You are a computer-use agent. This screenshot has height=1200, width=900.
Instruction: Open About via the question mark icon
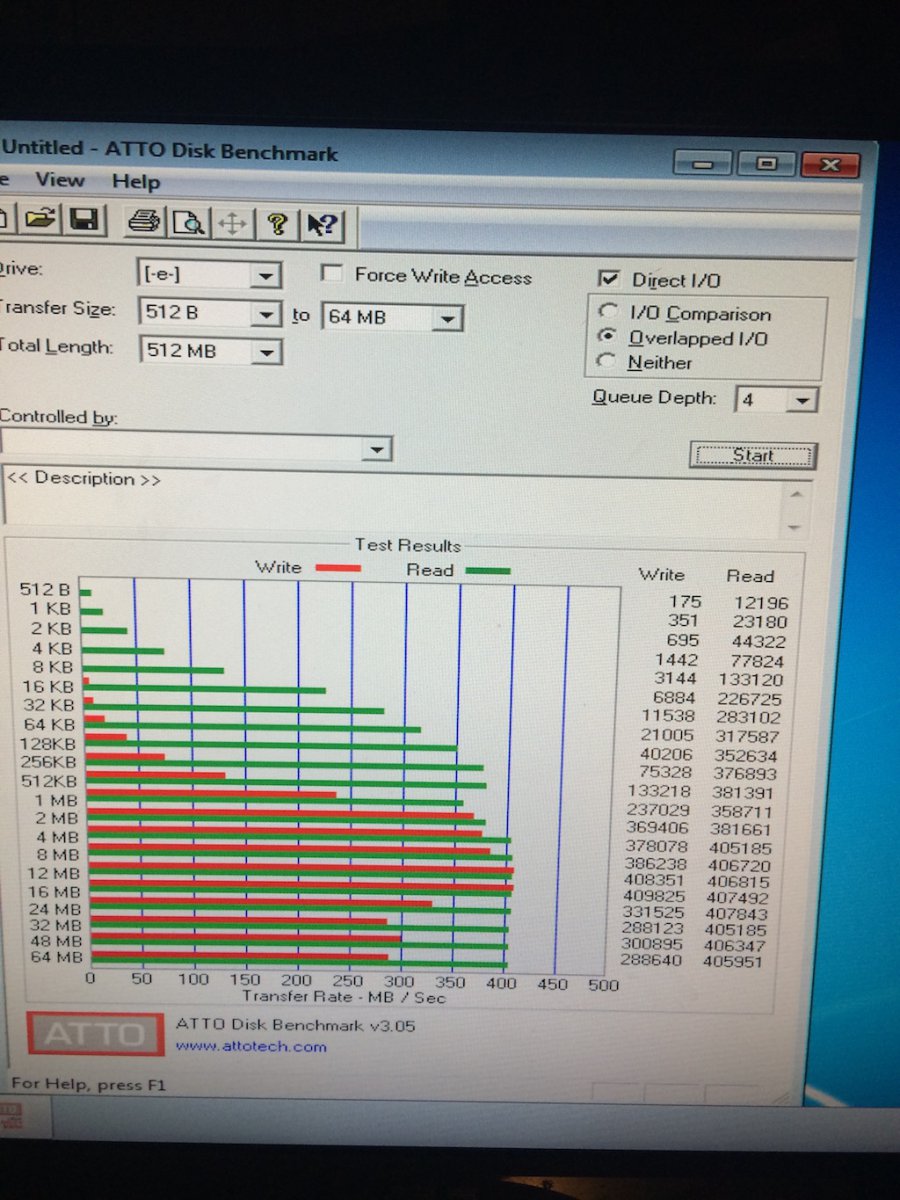coord(277,225)
